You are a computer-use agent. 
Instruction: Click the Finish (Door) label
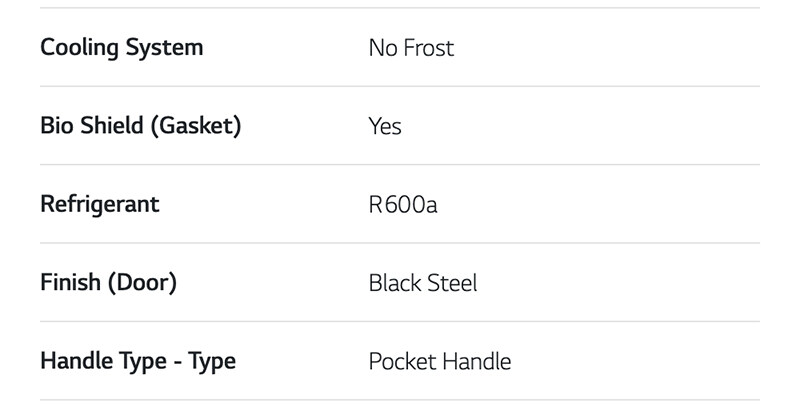click(108, 283)
